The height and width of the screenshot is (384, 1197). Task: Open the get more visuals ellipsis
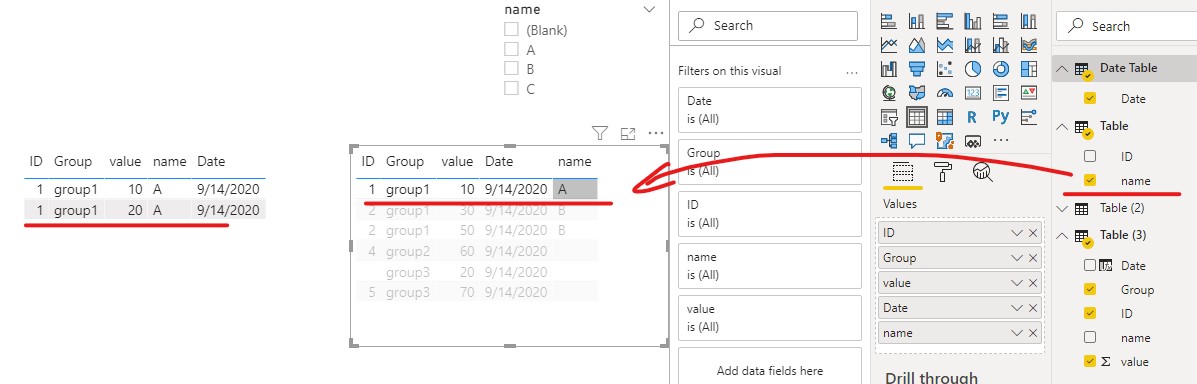pos(1001,141)
